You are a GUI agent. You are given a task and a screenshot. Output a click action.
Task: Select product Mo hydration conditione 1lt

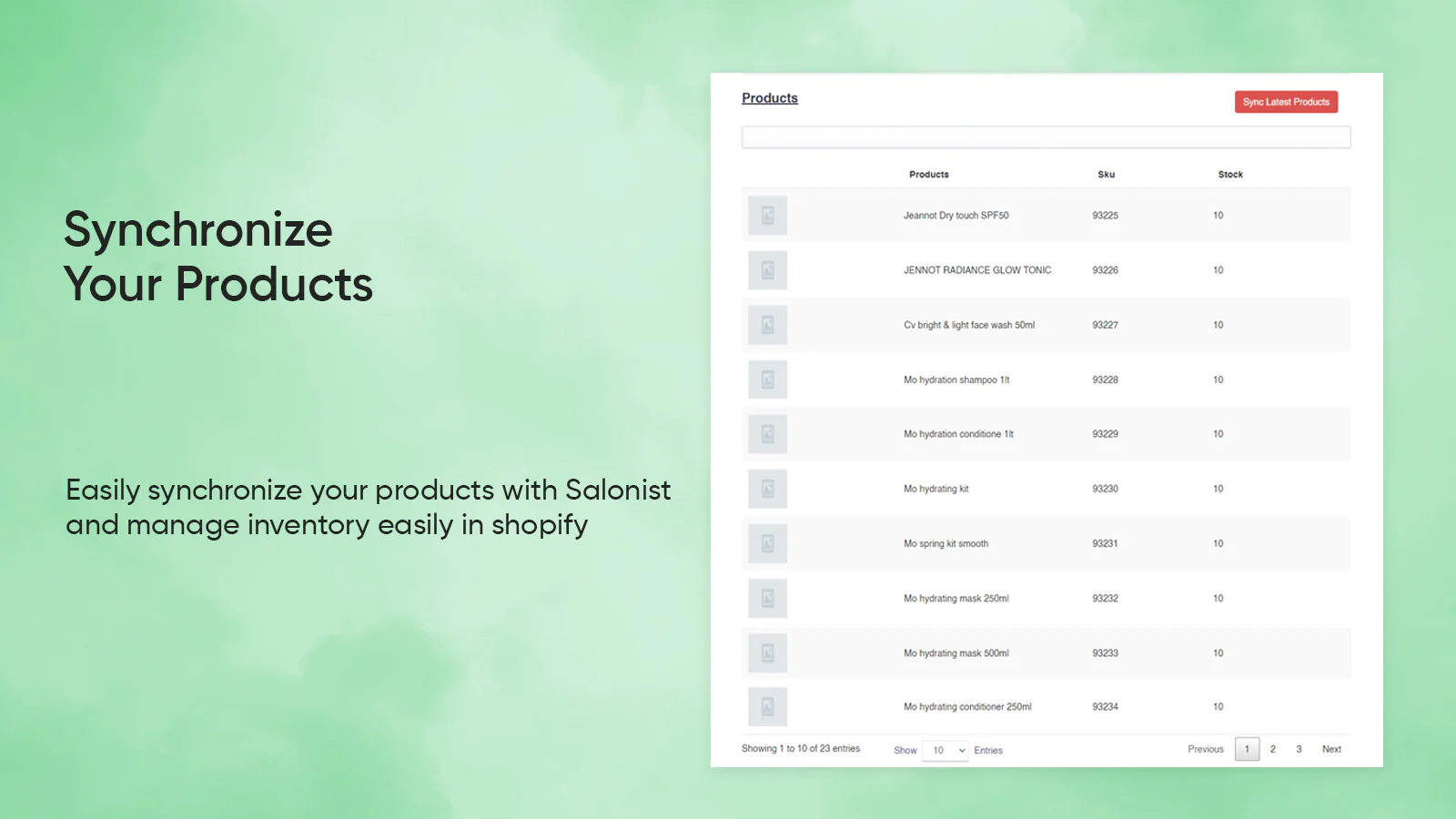coord(958,434)
